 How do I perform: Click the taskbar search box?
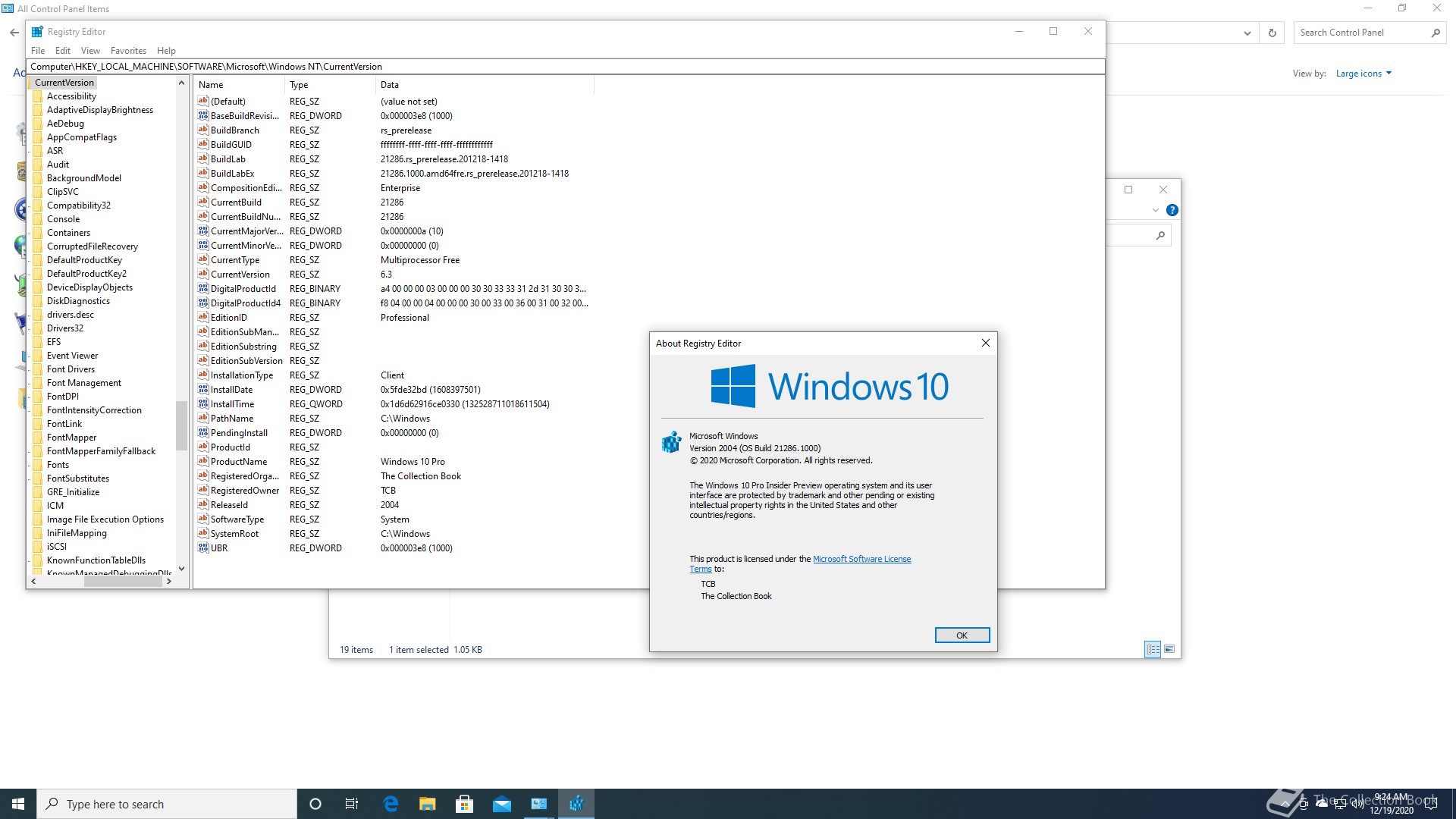pos(167,804)
